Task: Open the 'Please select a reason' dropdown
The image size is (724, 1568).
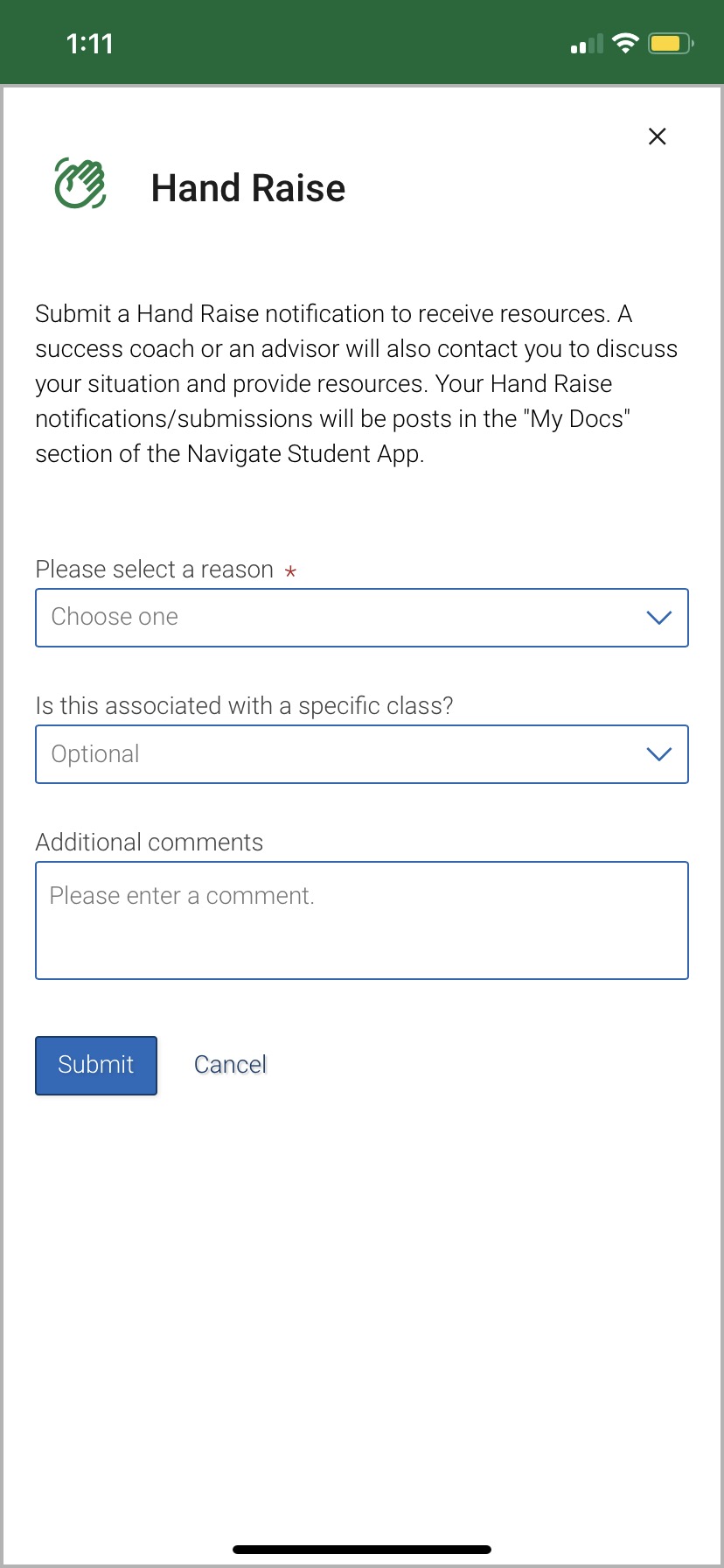Action: click(362, 618)
